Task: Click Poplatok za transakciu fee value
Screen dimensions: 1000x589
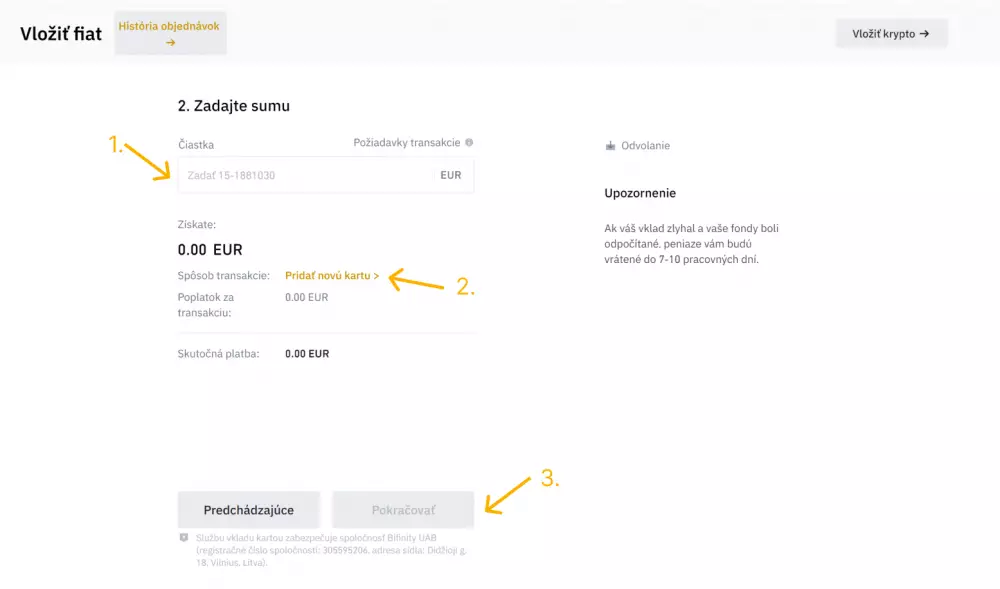Action: [x=306, y=297]
